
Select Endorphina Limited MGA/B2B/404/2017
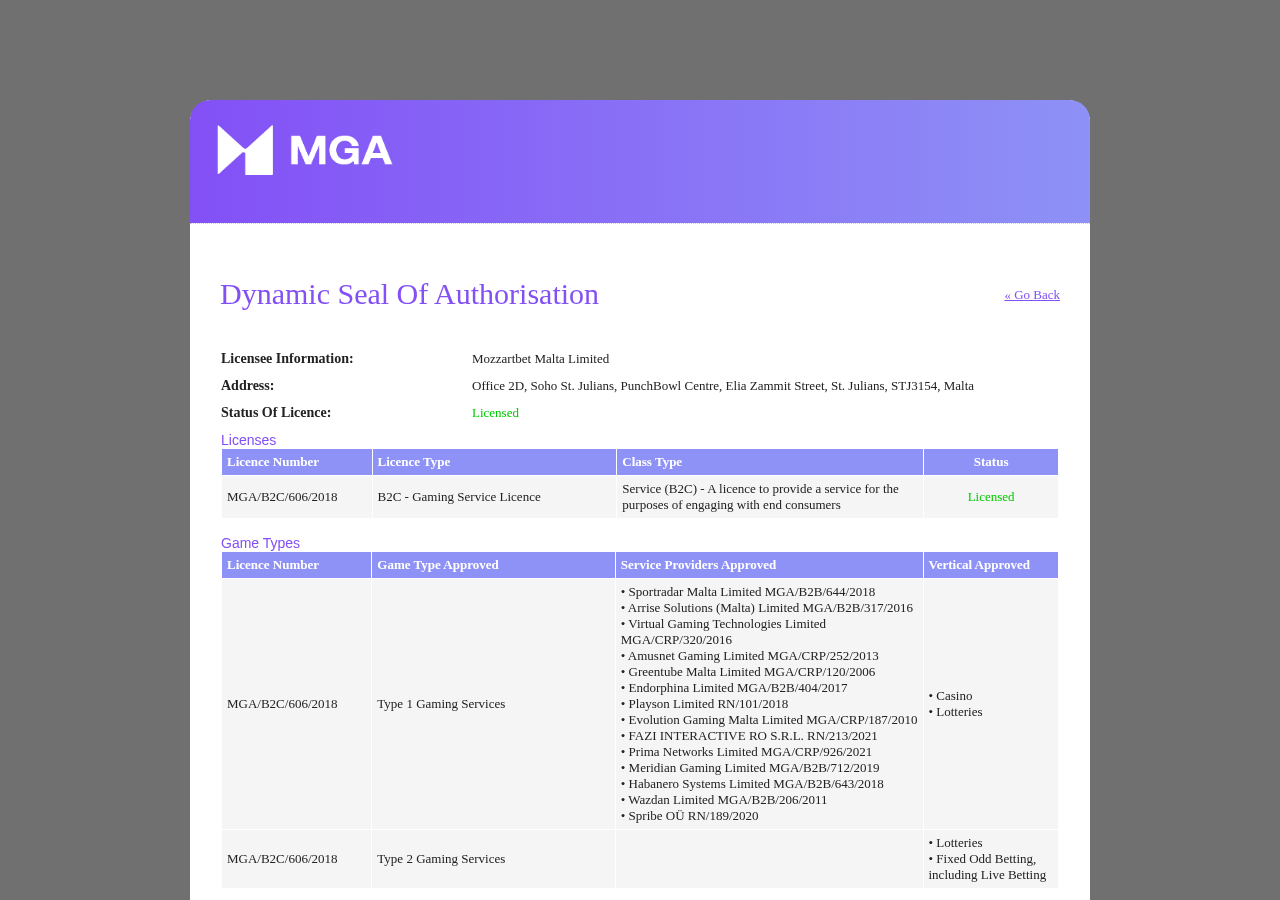(734, 688)
